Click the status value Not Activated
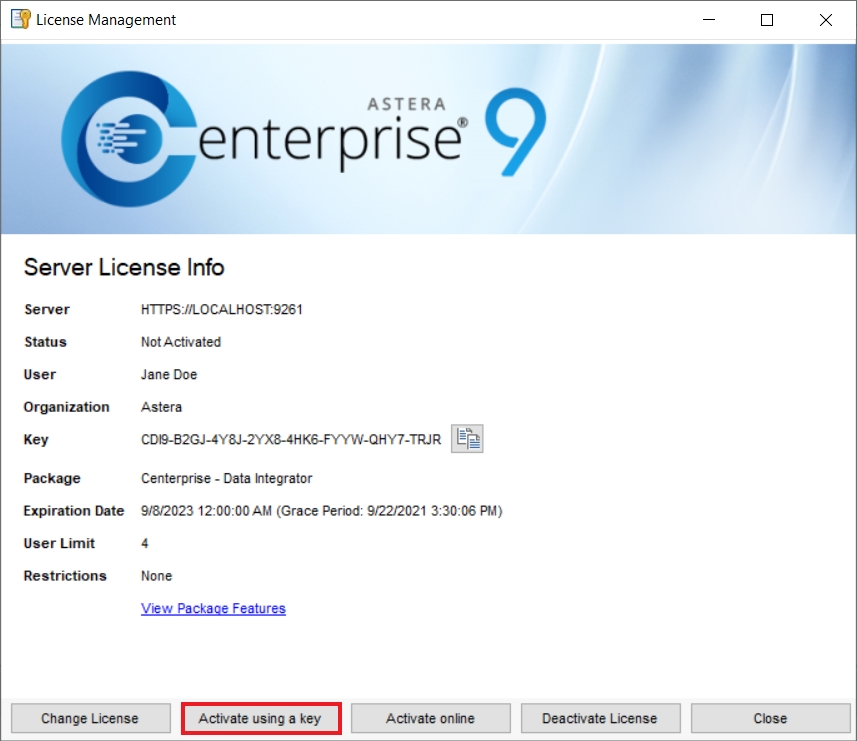Screen dimensions: 857x741 tap(181, 342)
